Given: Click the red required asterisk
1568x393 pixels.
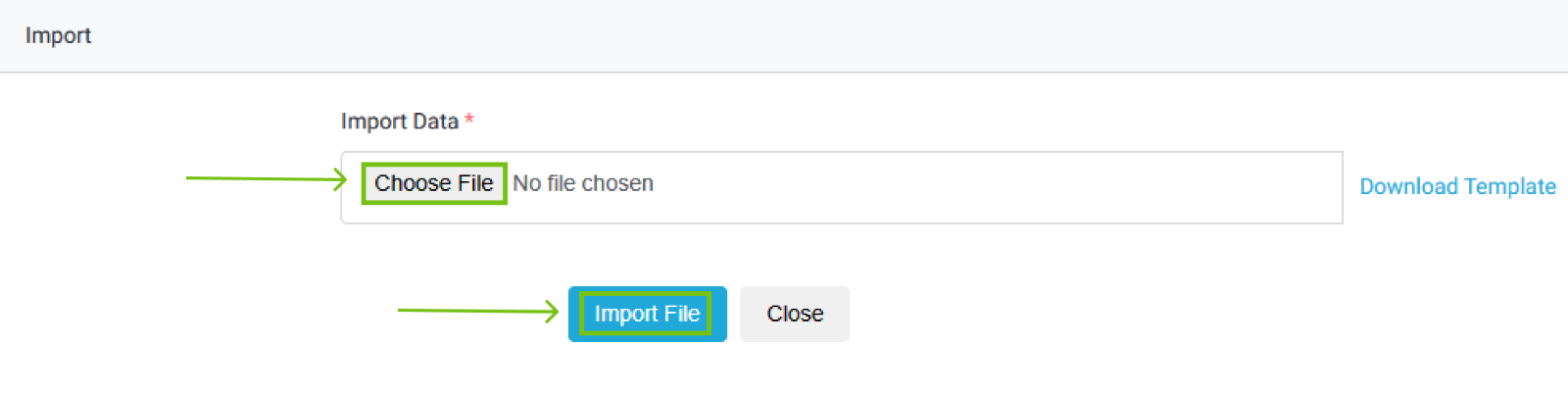Looking at the screenshot, I should coord(469,120).
